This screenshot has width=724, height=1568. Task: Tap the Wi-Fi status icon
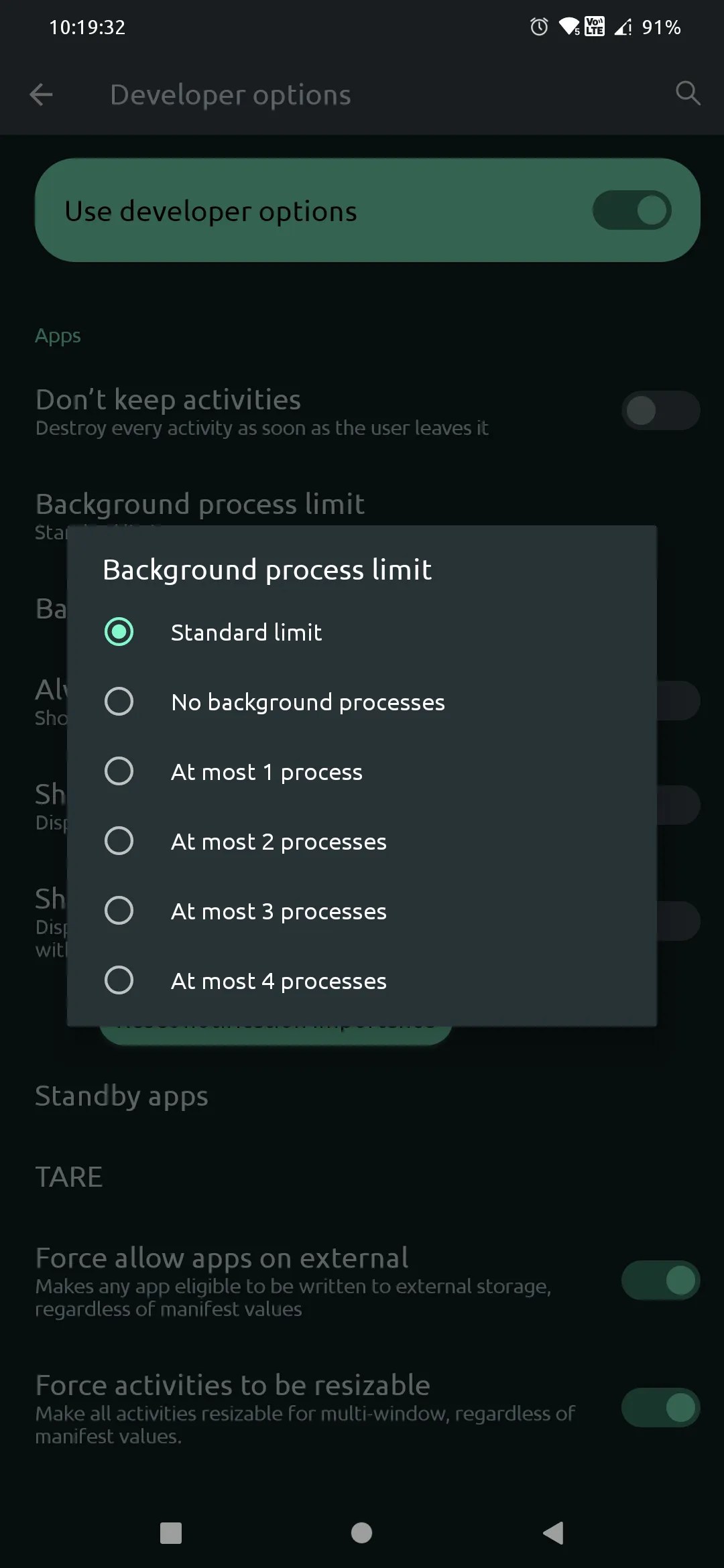click(569, 26)
